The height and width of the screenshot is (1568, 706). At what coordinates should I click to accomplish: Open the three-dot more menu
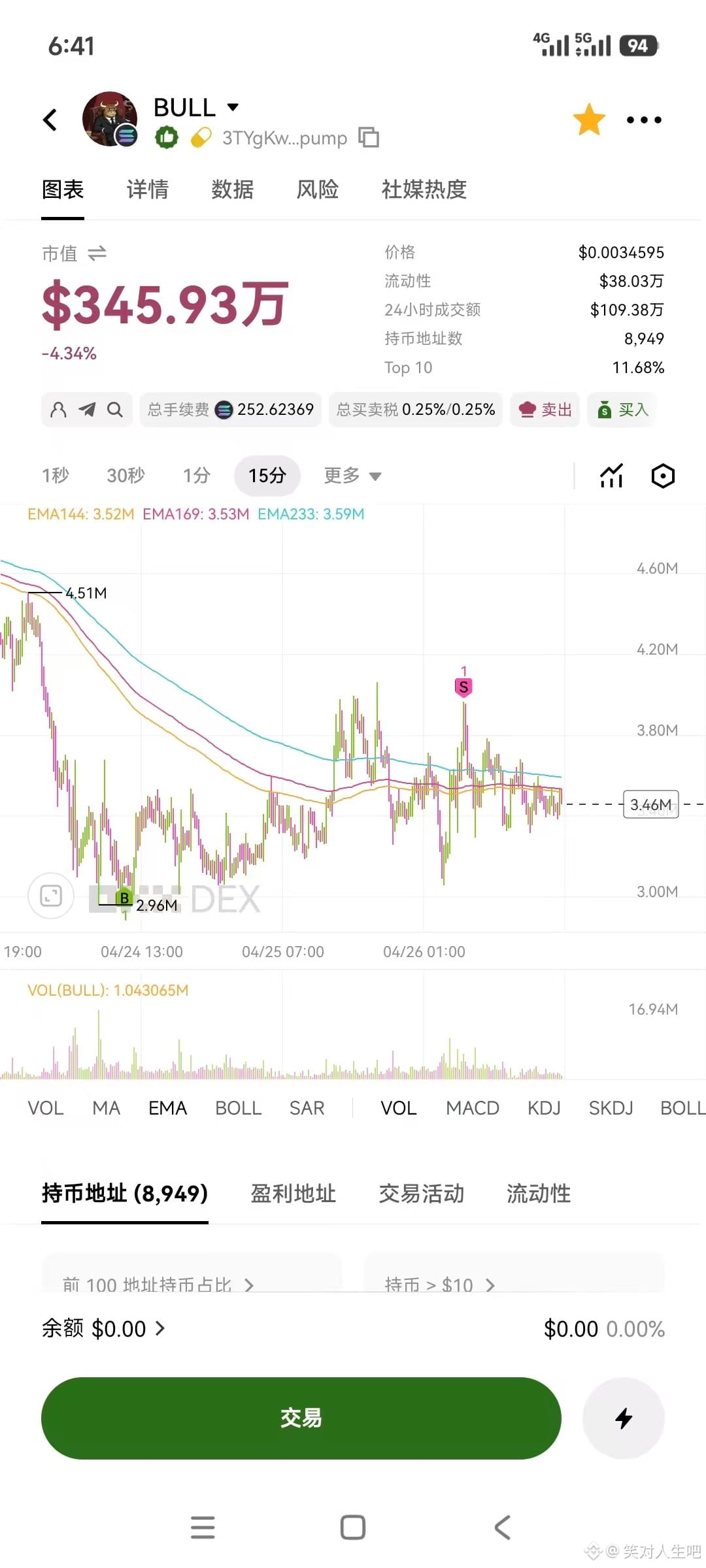644,120
